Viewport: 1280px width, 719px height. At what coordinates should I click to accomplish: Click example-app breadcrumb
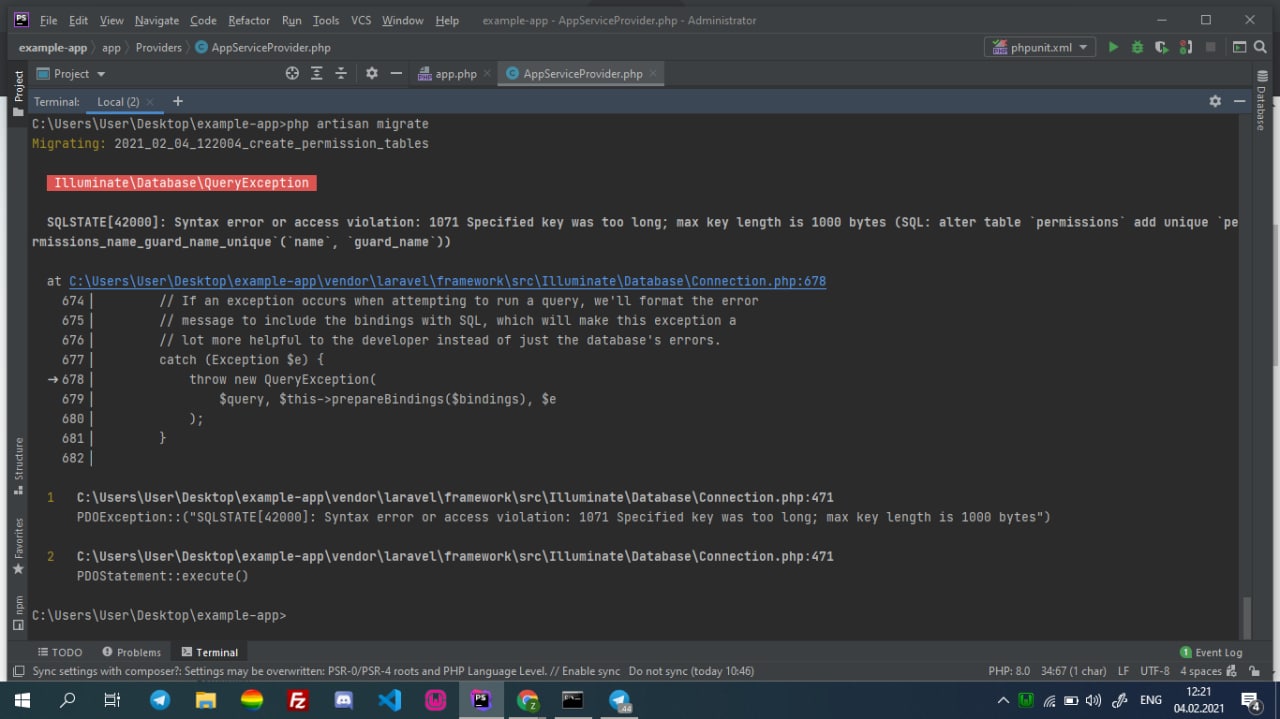click(x=53, y=47)
